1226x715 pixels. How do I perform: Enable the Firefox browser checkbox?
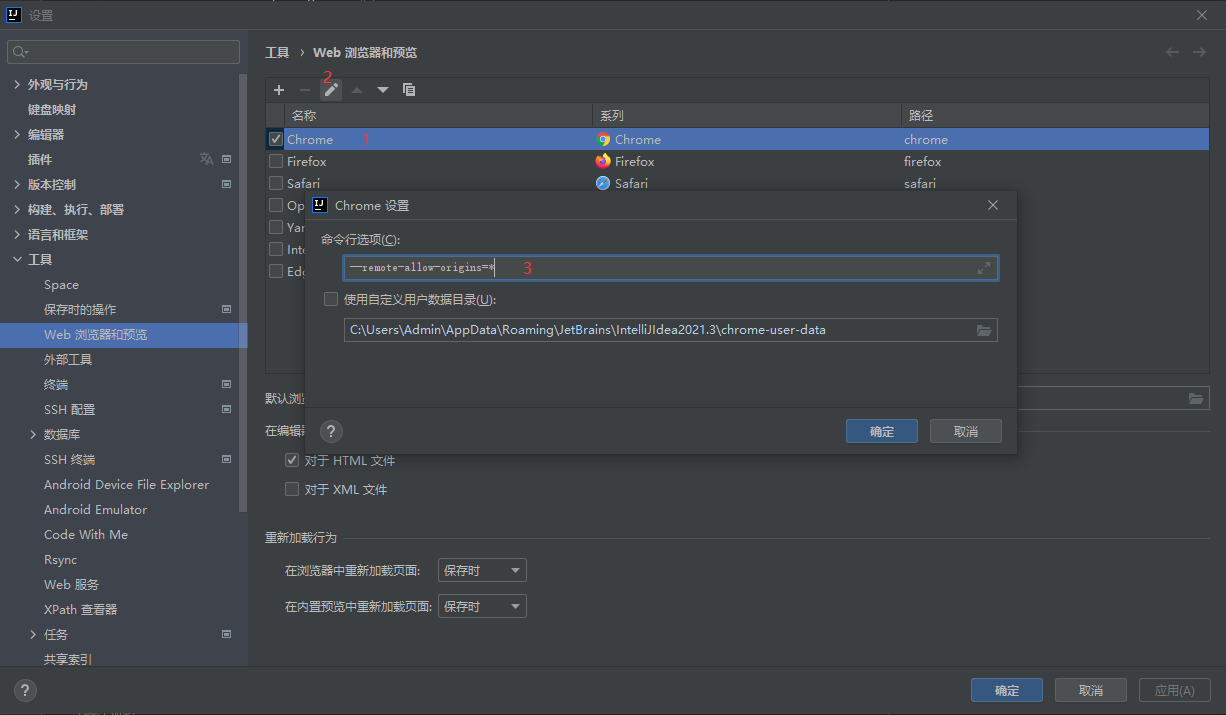click(x=276, y=161)
